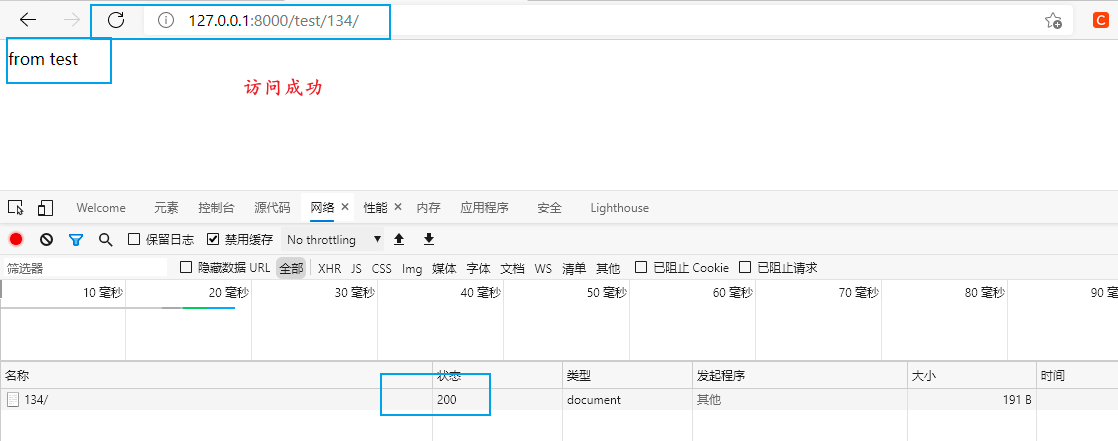Open the 内存 tab

coord(429,208)
